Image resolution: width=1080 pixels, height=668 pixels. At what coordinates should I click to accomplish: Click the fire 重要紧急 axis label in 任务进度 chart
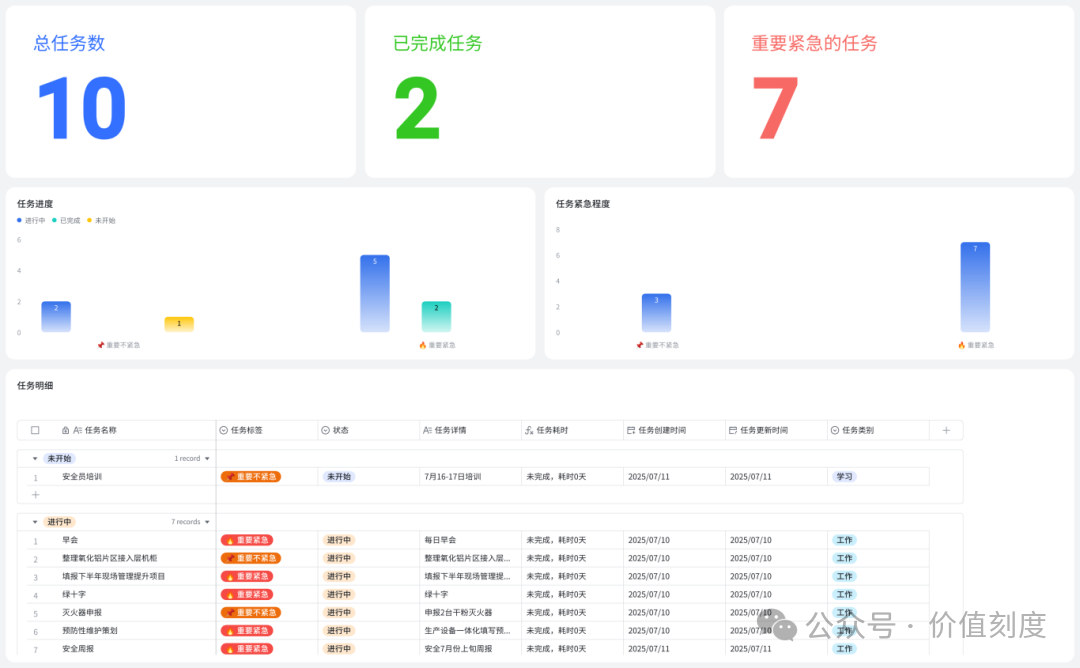tap(437, 345)
